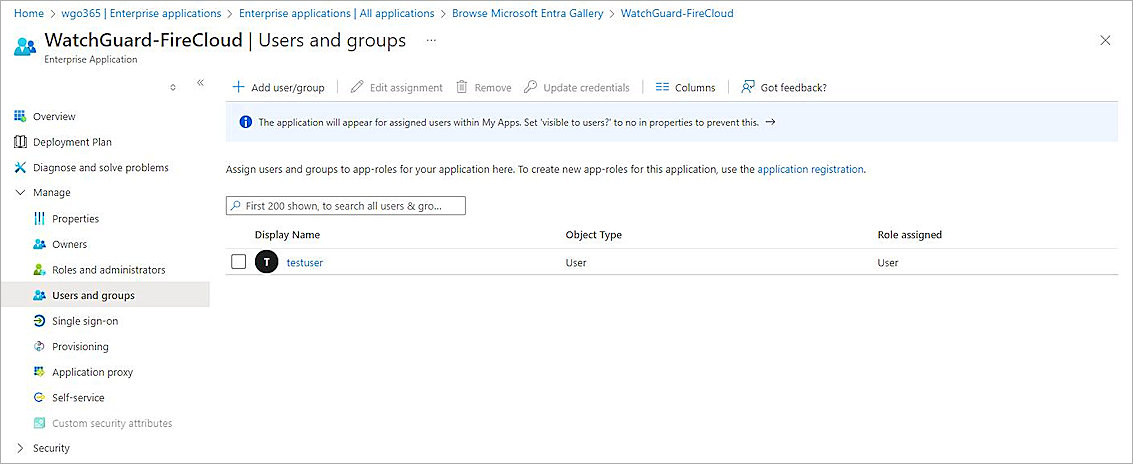This screenshot has height=464, width=1133.
Task: Click the arrow at end of banner message
Action: pos(770,122)
